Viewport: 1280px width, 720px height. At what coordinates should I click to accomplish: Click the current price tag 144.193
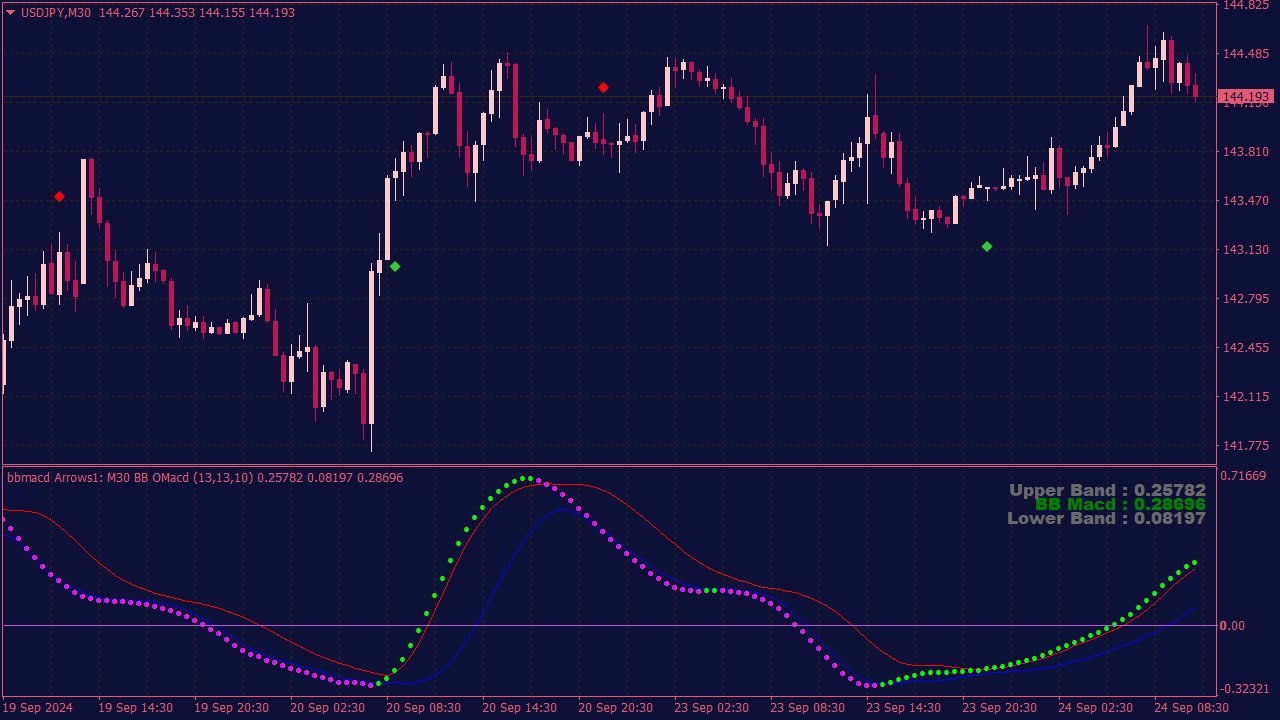(1246, 97)
